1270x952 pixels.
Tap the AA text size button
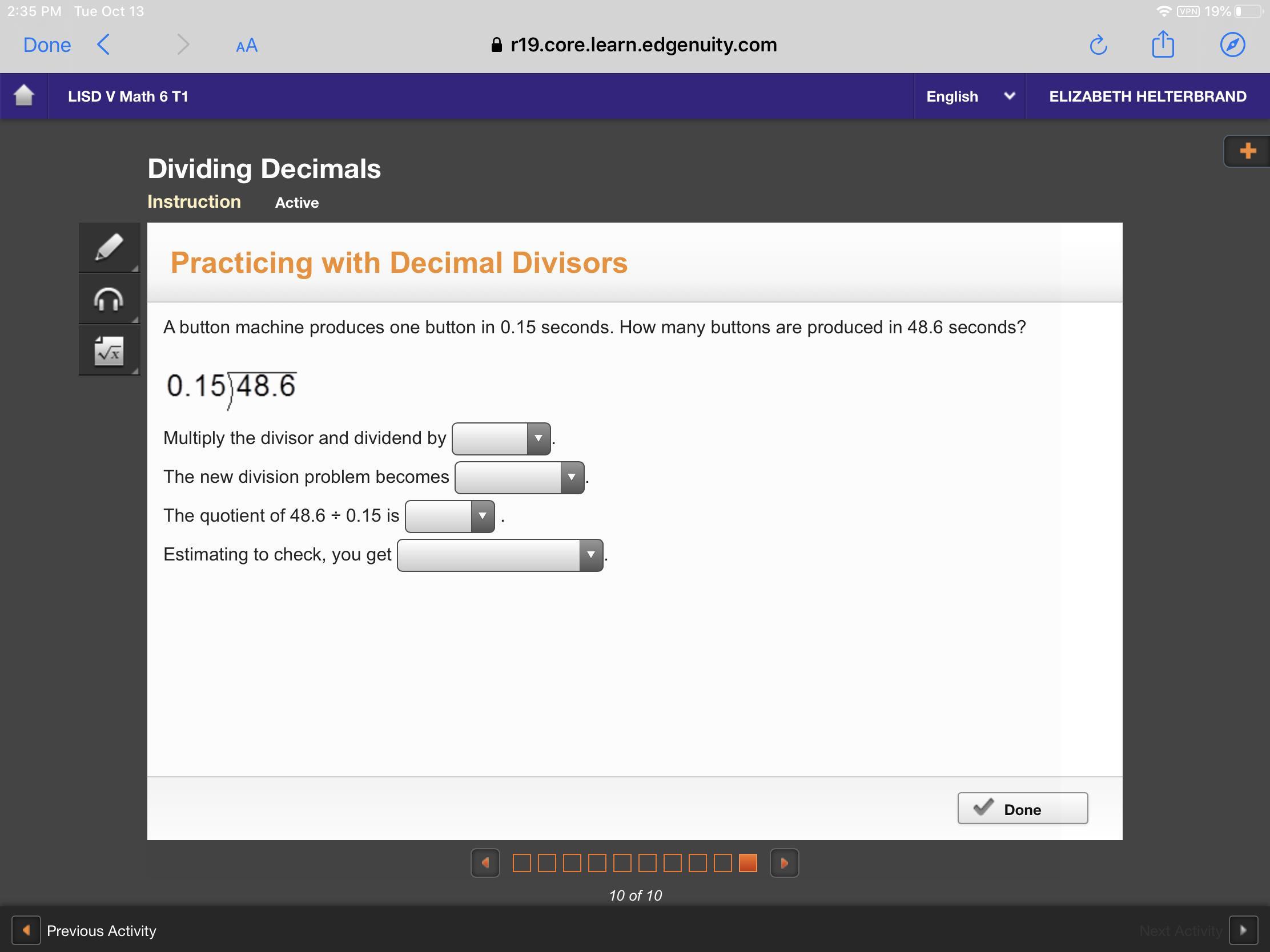(246, 46)
